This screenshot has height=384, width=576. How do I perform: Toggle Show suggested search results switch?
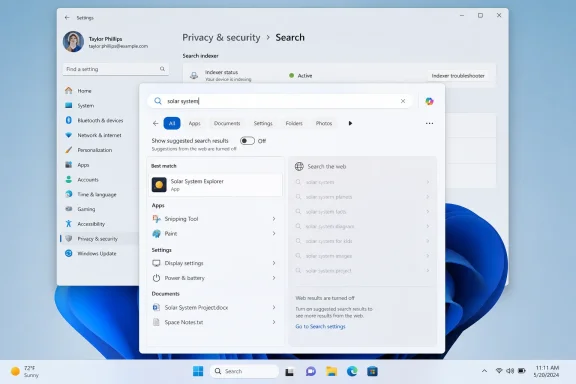point(247,141)
